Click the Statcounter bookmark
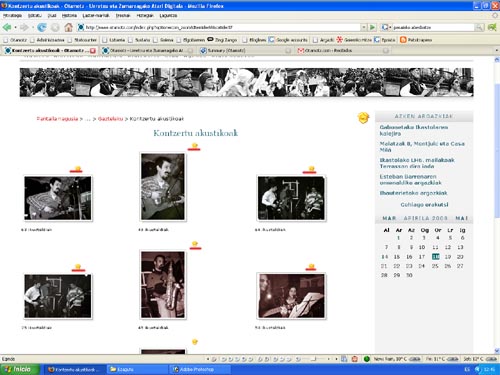 (x=82, y=40)
